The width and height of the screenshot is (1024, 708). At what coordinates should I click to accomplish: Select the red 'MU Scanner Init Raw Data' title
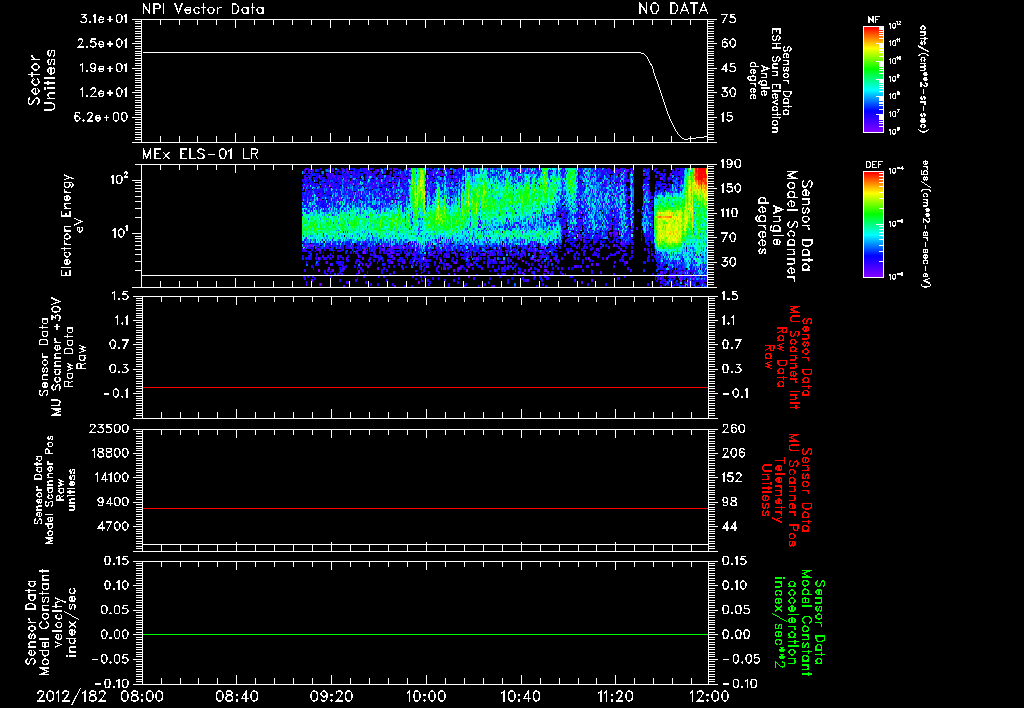coord(786,357)
